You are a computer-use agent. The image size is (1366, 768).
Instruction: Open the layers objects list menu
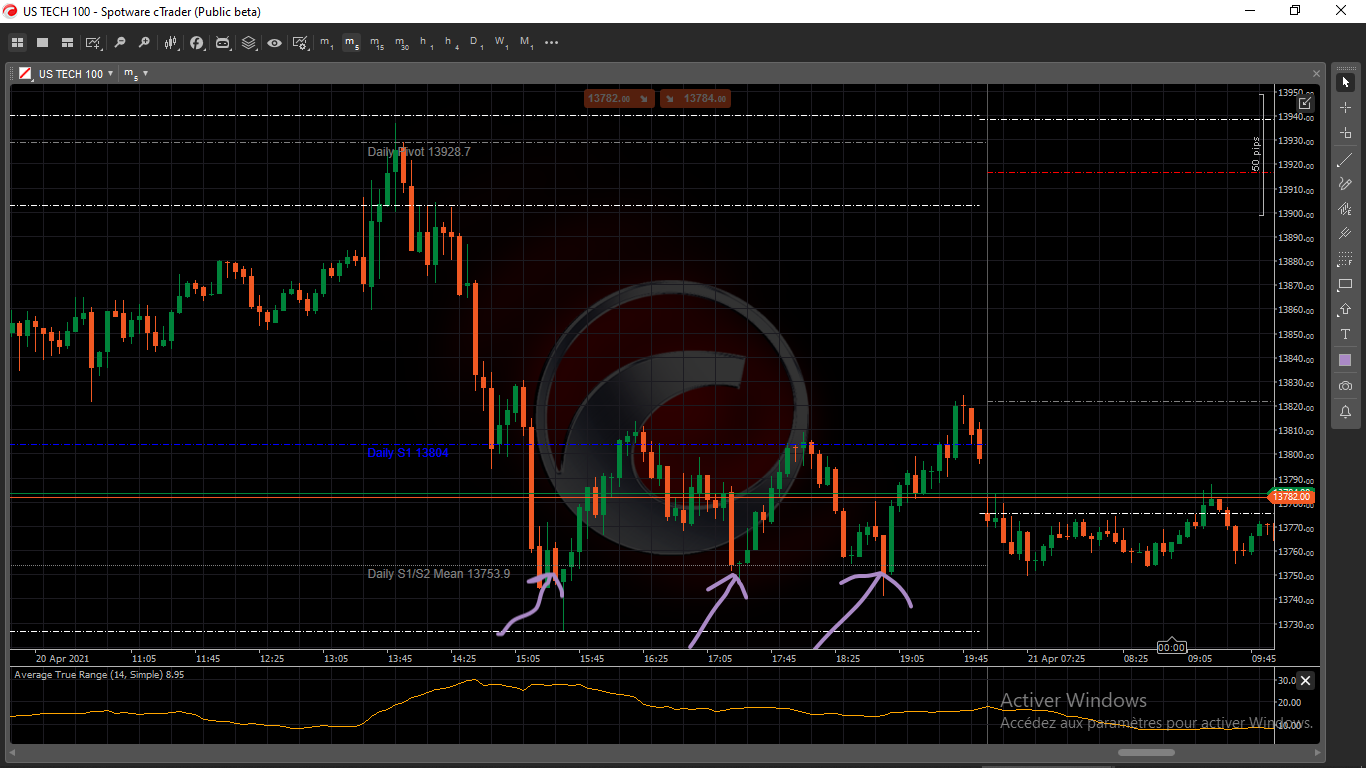pos(249,43)
